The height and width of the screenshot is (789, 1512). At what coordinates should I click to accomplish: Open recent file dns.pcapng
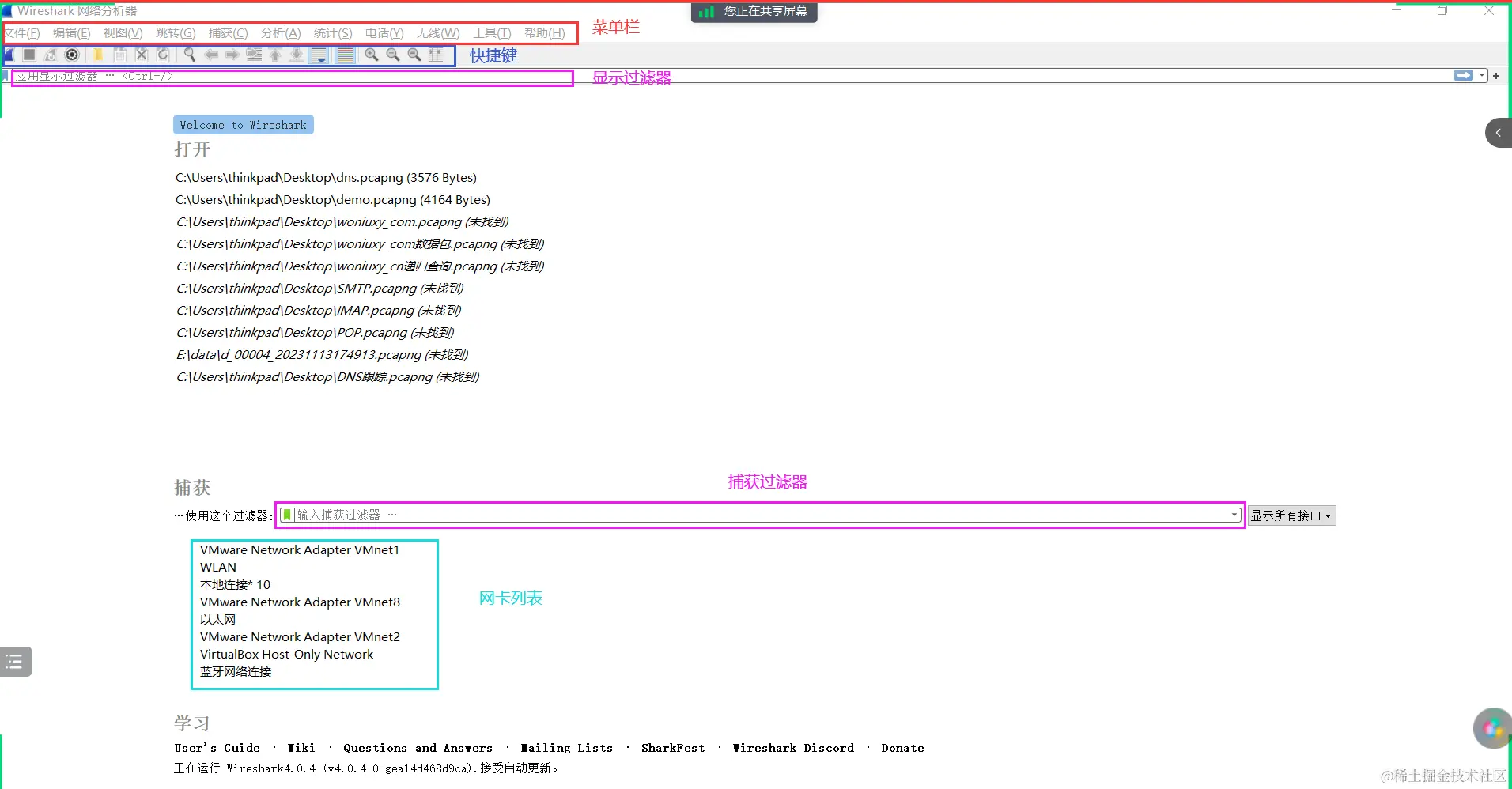pyautogui.click(x=326, y=178)
